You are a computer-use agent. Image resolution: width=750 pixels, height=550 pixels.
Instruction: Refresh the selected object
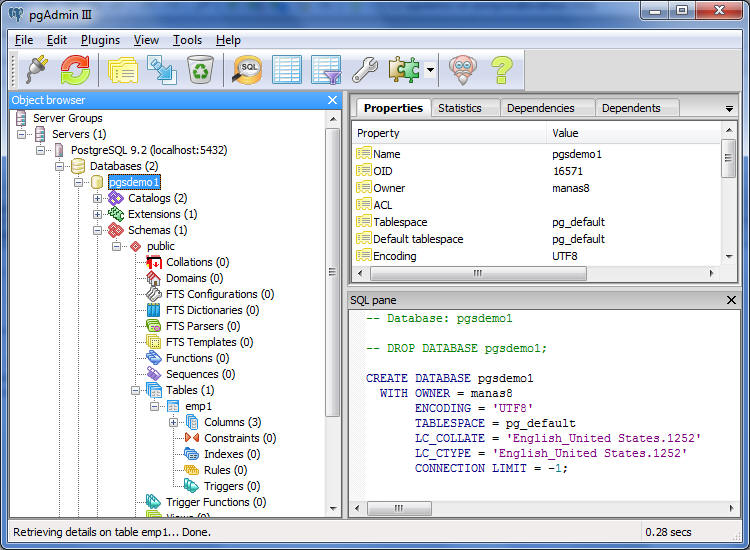click(75, 70)
